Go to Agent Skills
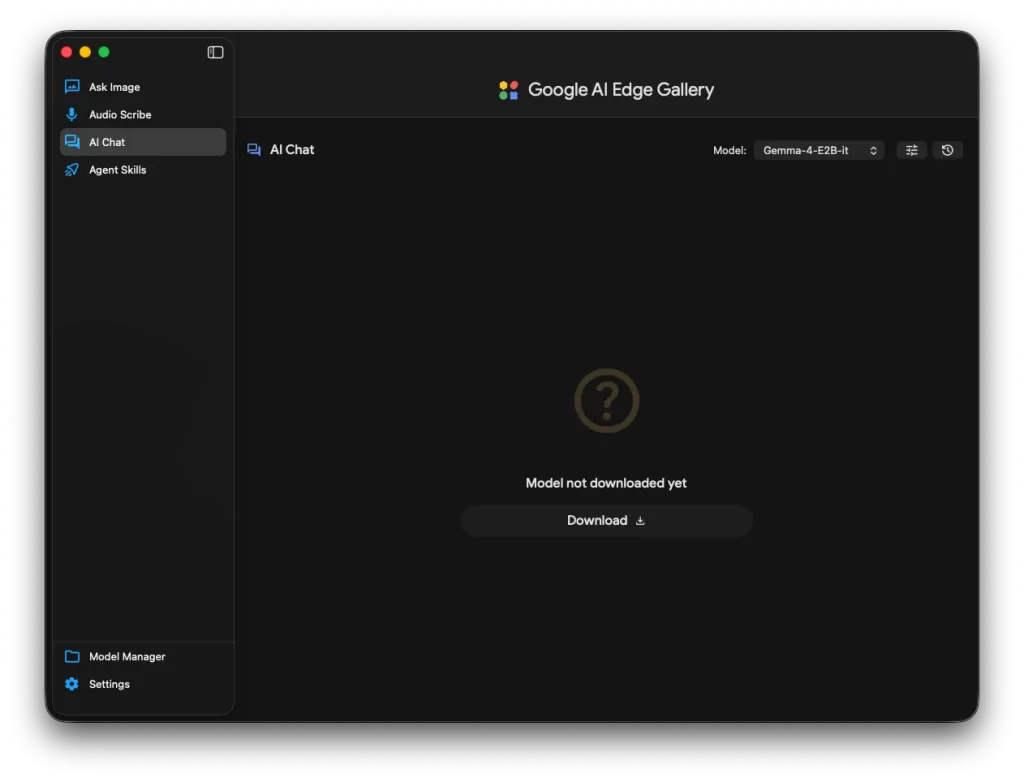 143,170
